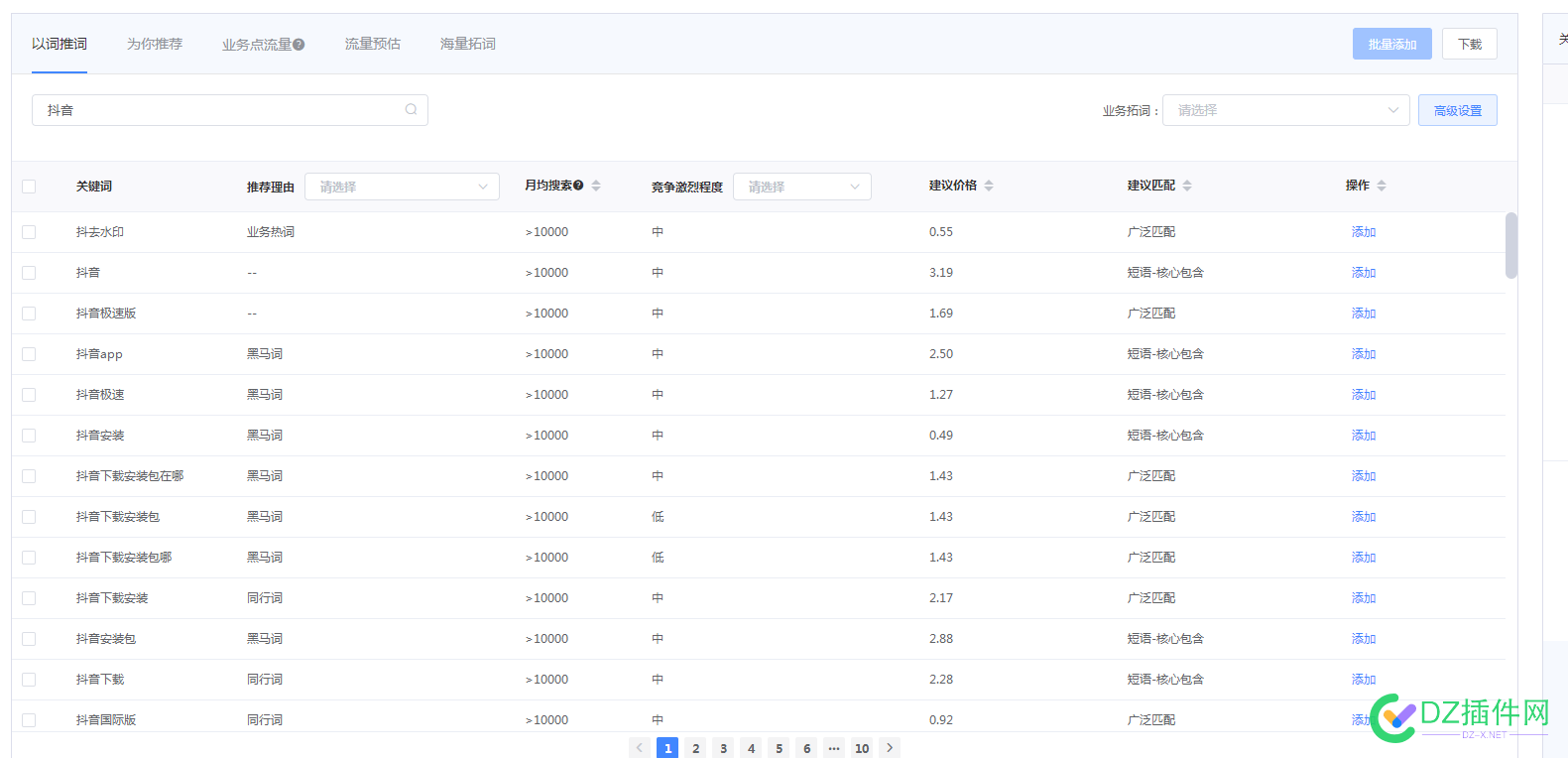Check the row for 抖音极速版
1568x758 pixels.
(x=29, y=314)
